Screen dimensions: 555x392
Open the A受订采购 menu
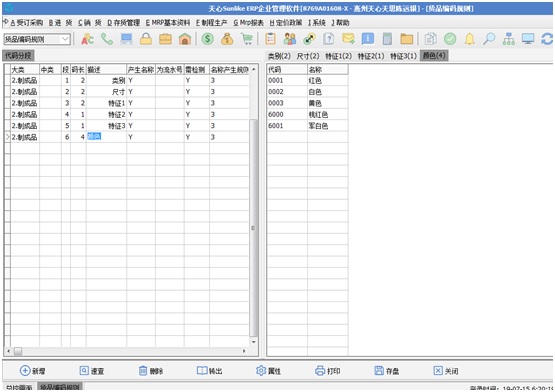tap(27, 23)
